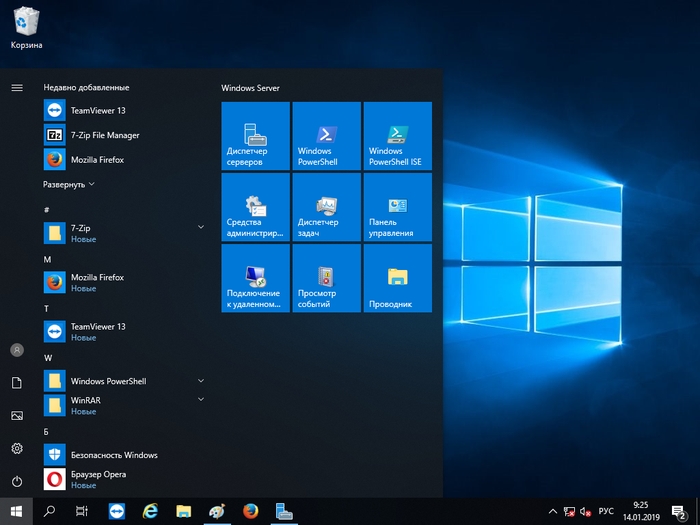The image size is (700, 525).
Task: Open the Server Manager tile
Action: click(255, 135)
